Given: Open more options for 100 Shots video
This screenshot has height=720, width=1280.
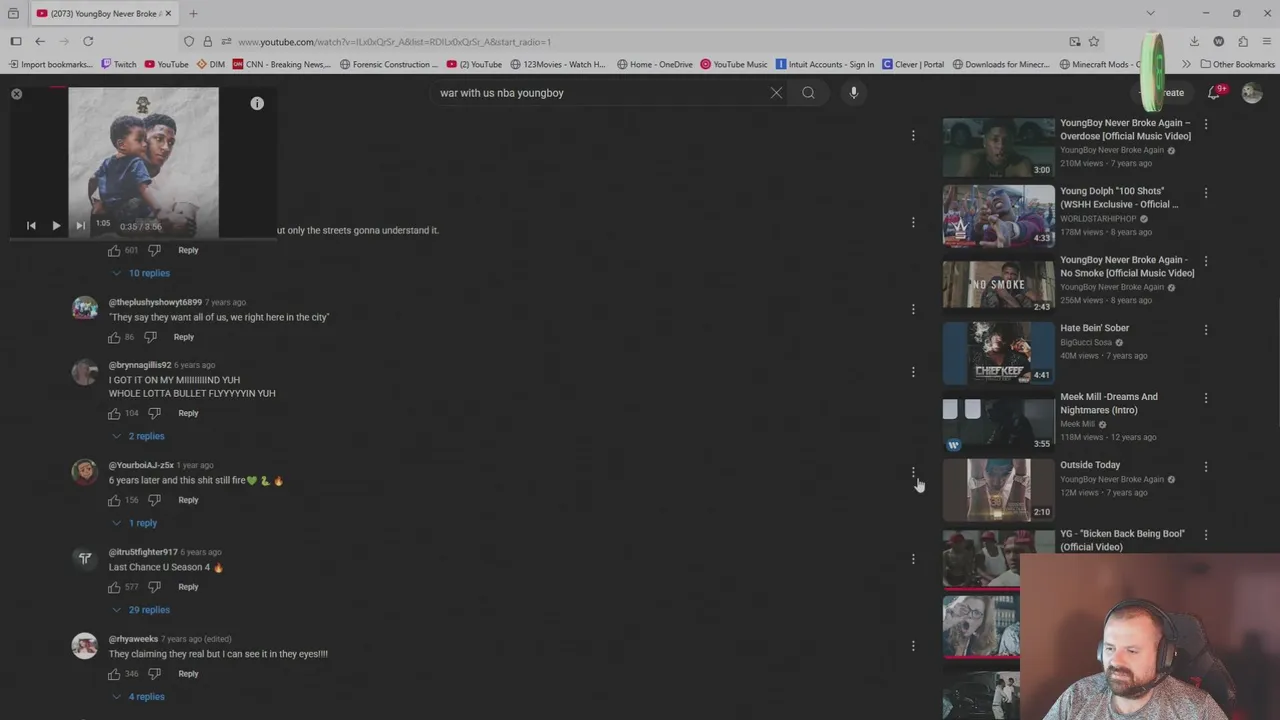Looking at the screenshot, I should [1206, 192].
